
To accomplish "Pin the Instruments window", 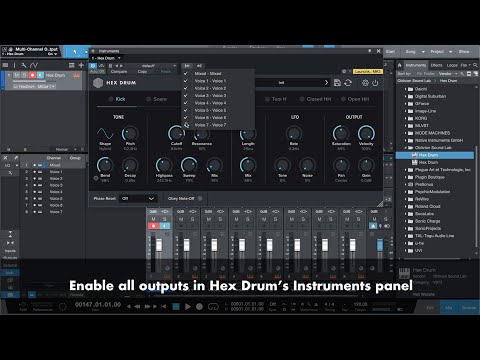I will (x=369, y=51).
